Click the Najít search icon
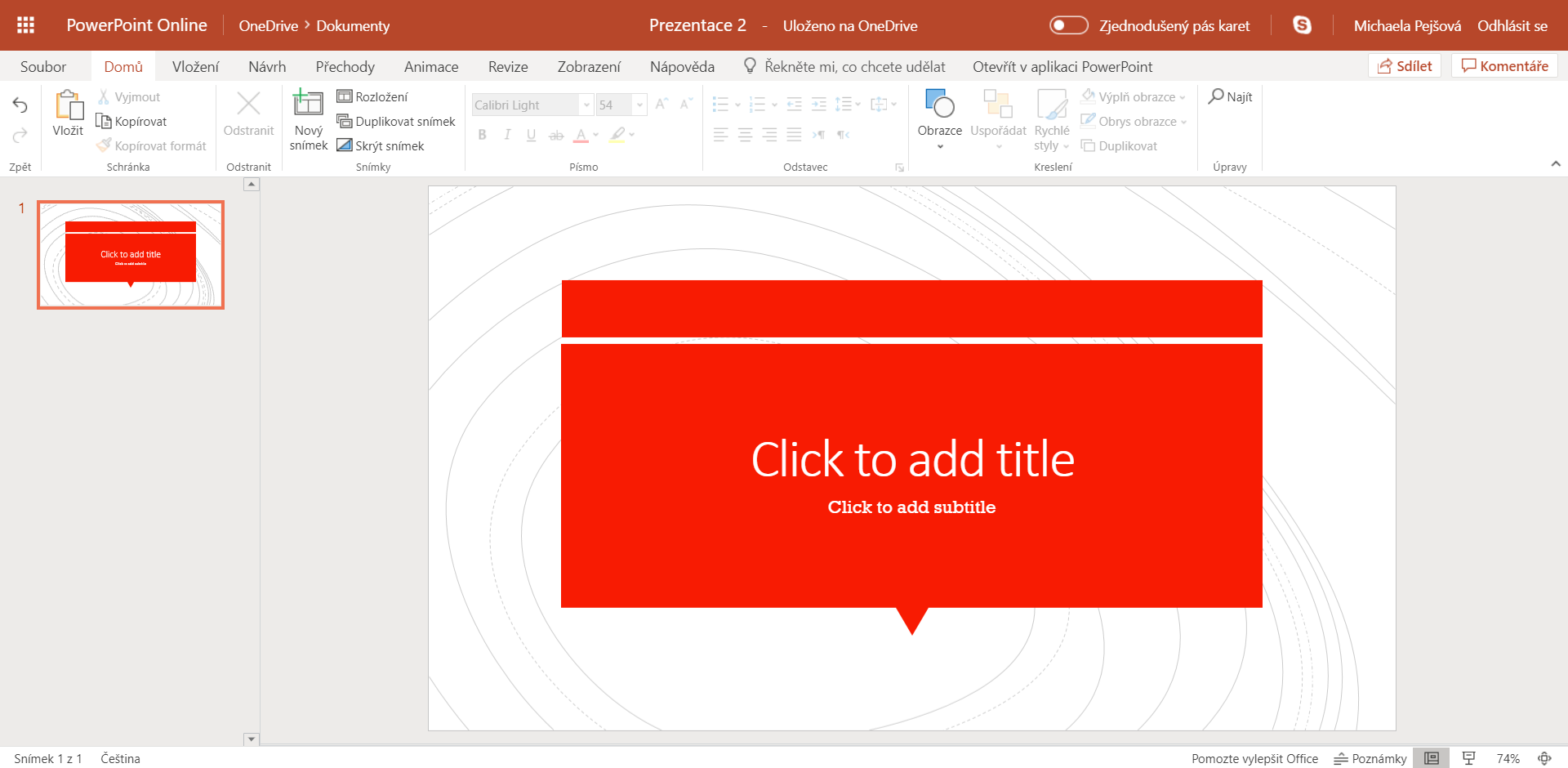The image size is (1568, 768). pos(1218,96)
